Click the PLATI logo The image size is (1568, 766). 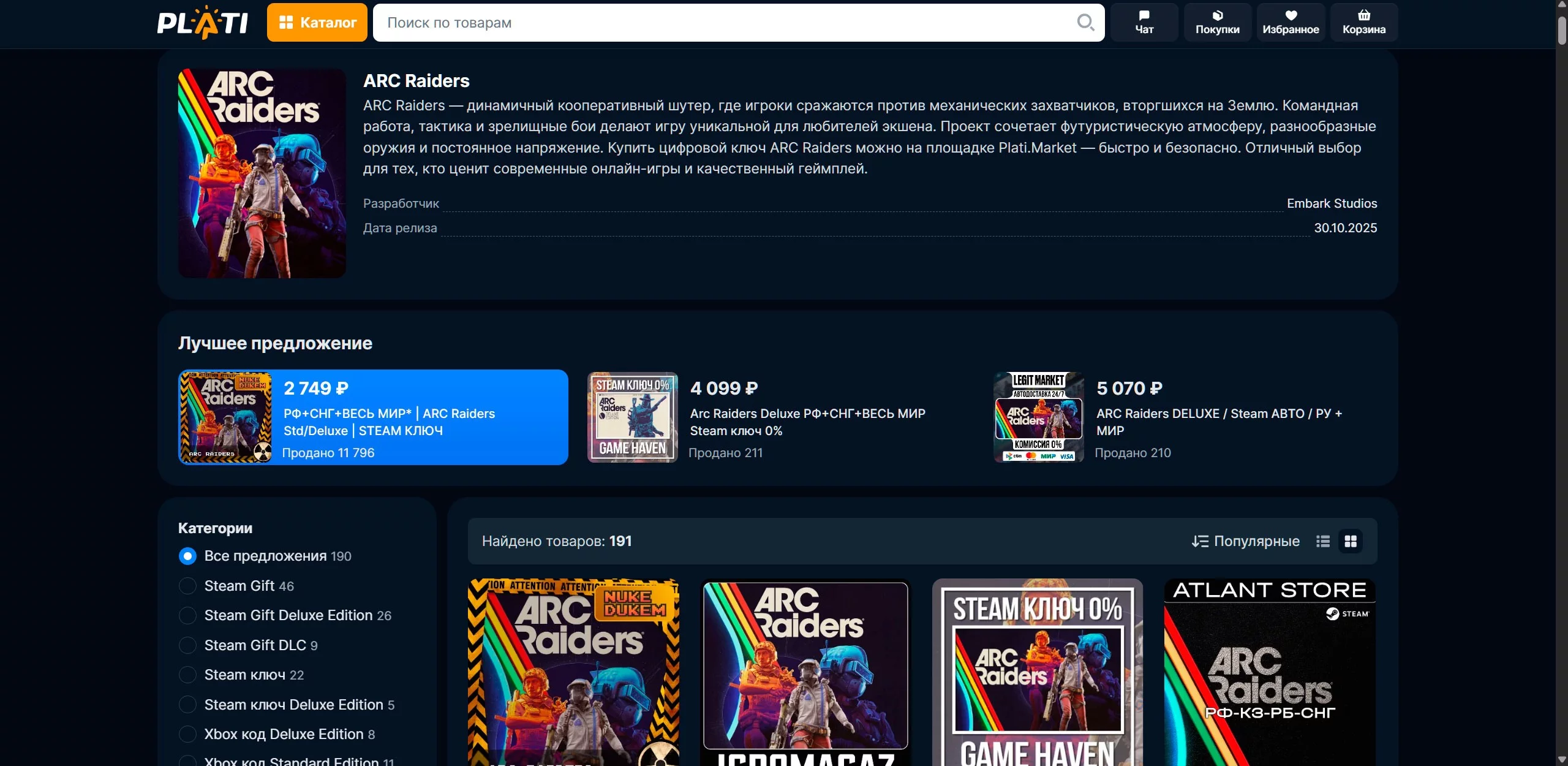(203, 23)
